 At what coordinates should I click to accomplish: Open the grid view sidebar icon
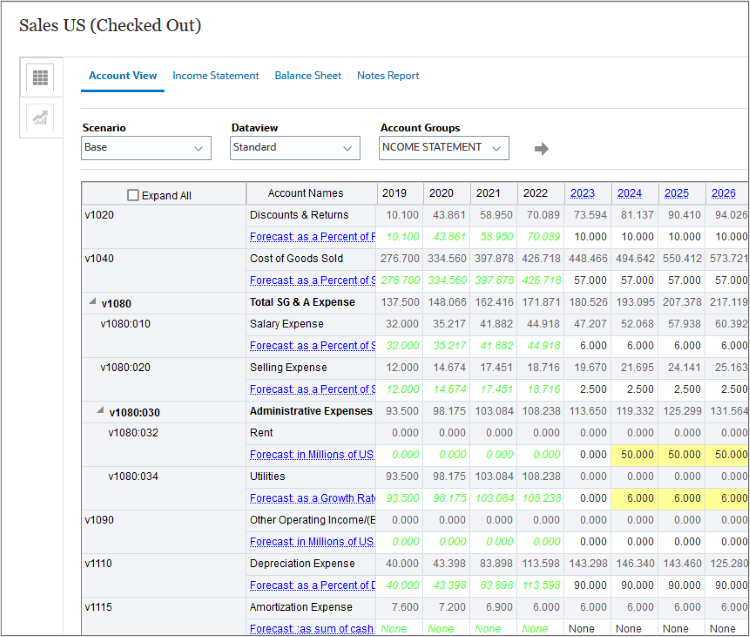click(x=40, y=78)
